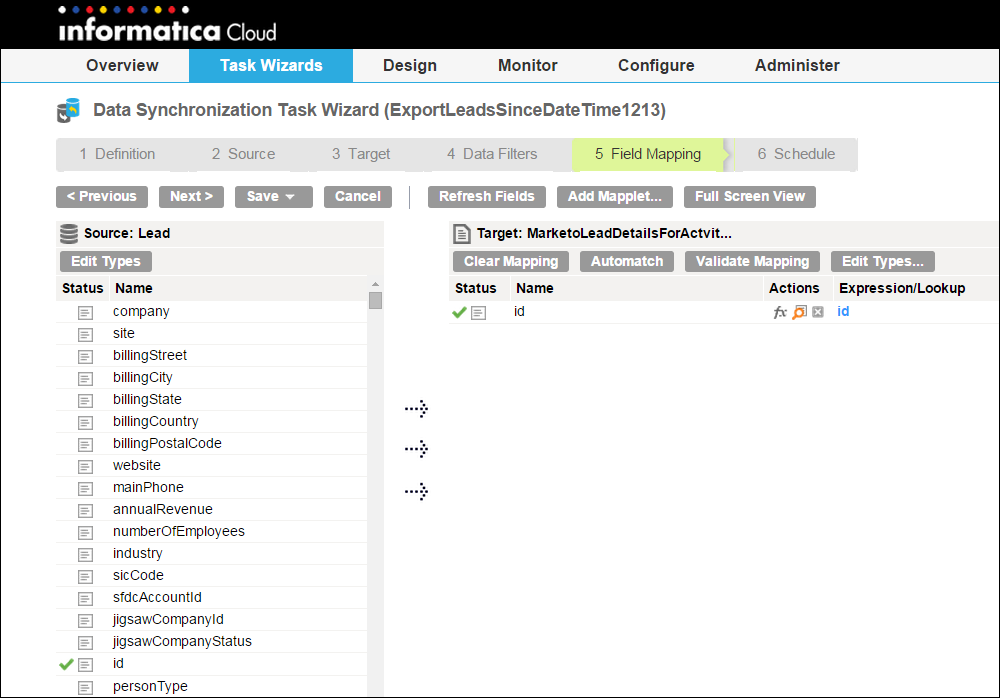Select the personType source field

click(x=151, y=687)
